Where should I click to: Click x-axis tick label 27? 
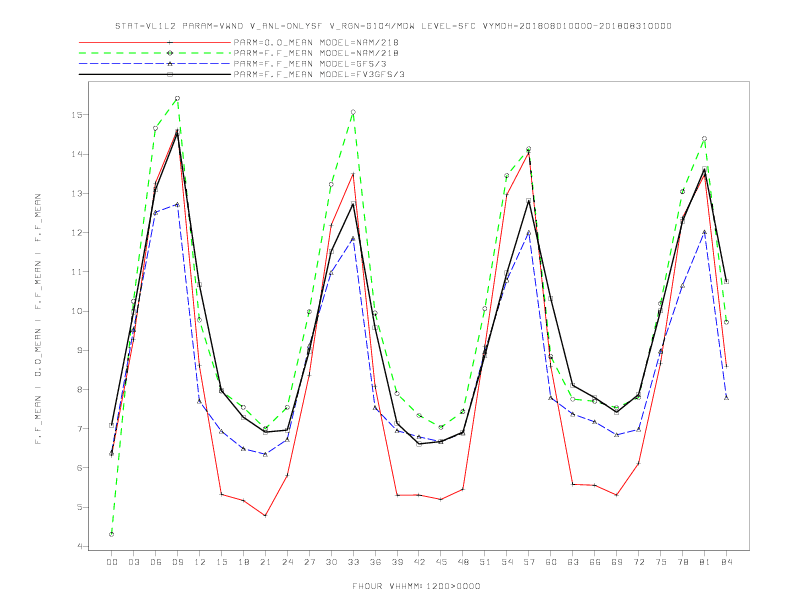coord(309,562)
